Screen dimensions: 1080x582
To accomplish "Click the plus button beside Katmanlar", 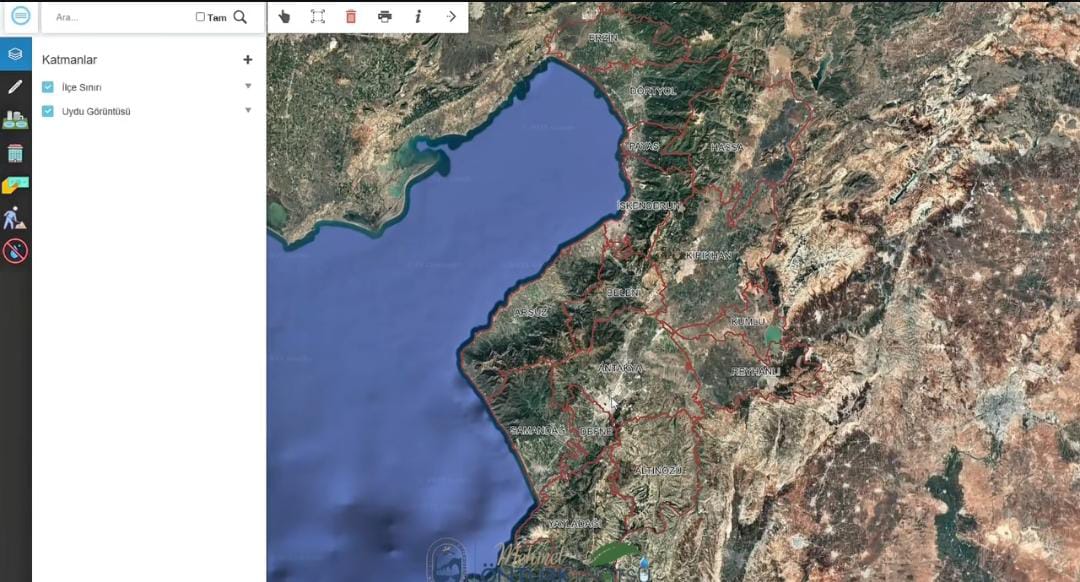I will [x=248, y=59].
